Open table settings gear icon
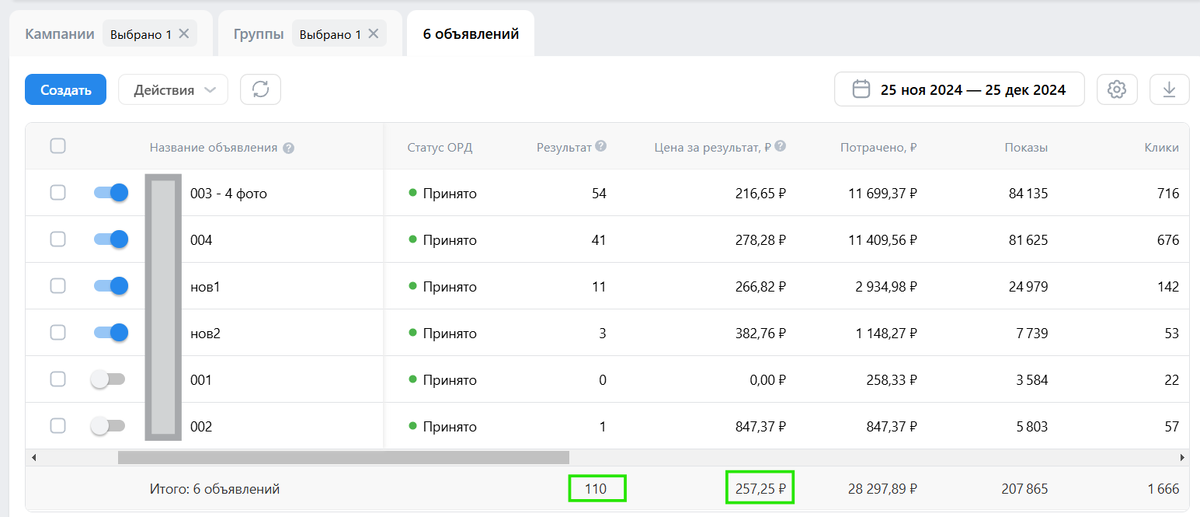This screenshot has height=517, width=1200. click(1117, 89)
